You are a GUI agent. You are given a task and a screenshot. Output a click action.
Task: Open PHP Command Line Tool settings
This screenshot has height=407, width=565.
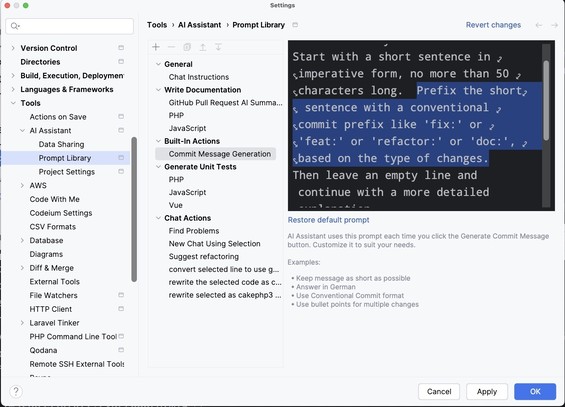[73, 336]
